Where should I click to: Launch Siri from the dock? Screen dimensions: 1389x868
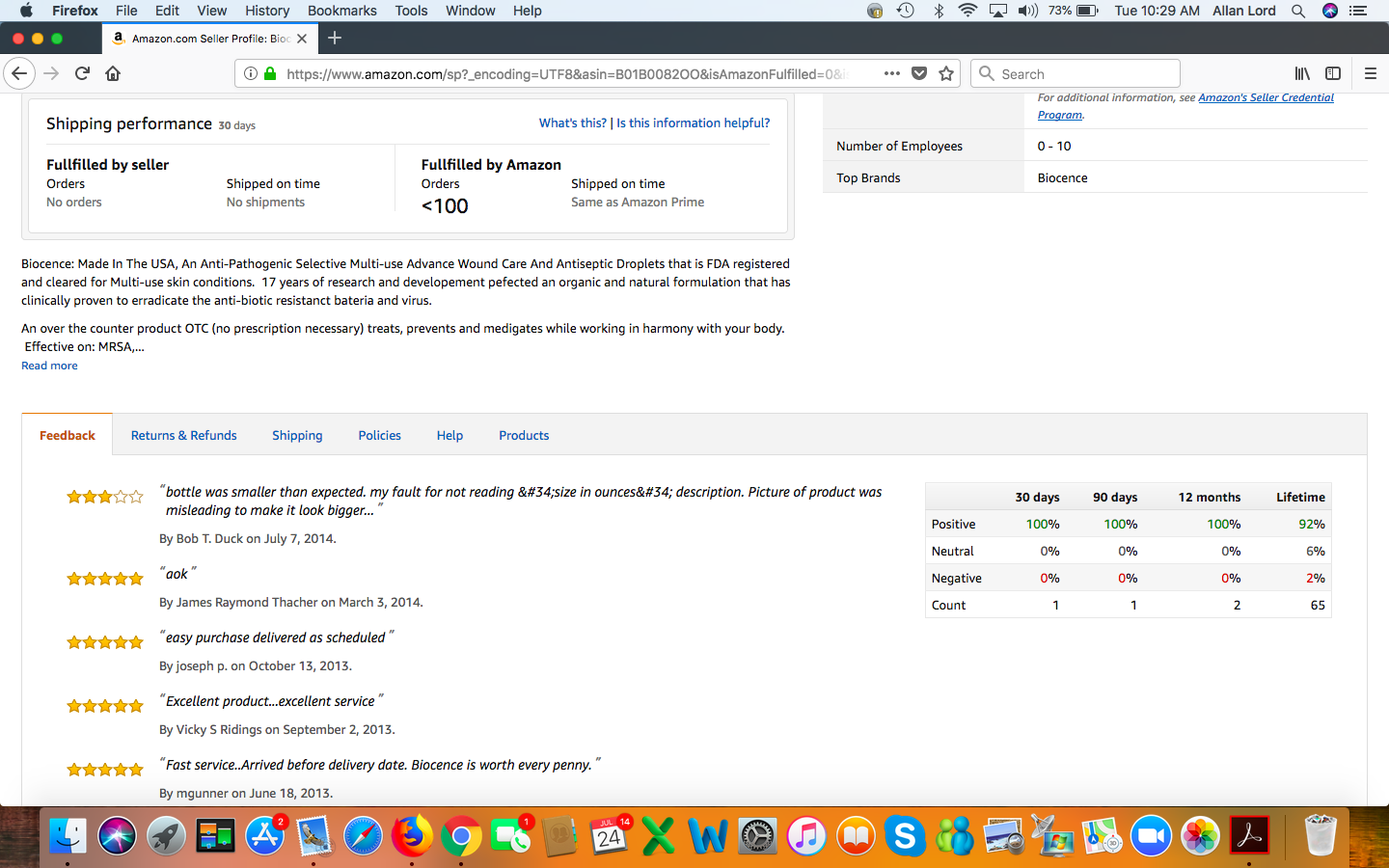point(117,836)
